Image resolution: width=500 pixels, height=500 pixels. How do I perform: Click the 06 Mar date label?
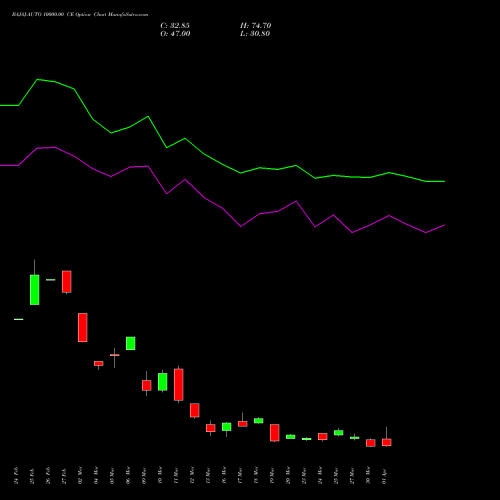[x=128, y=475]
